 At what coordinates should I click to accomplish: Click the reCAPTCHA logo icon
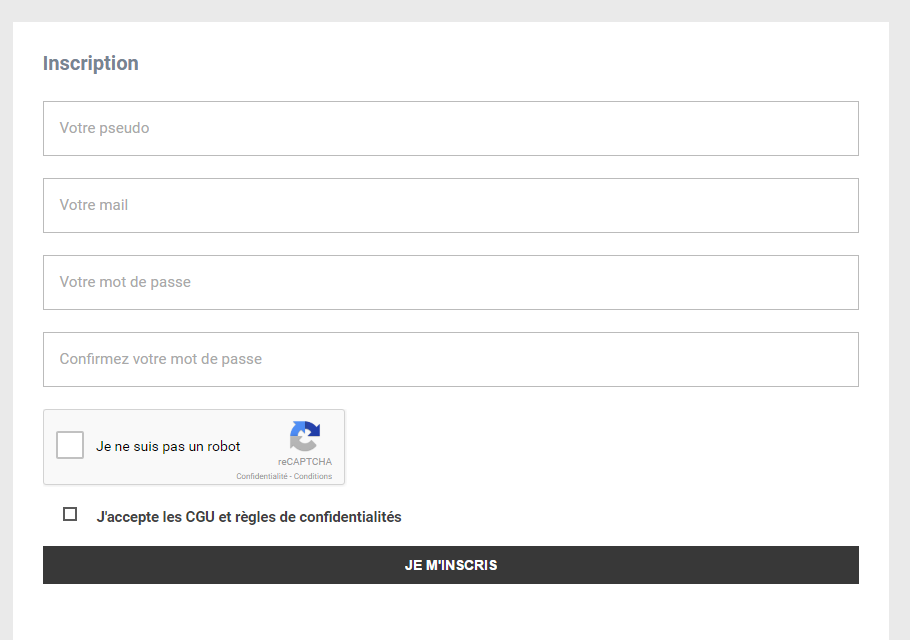(x=305, y=437)
